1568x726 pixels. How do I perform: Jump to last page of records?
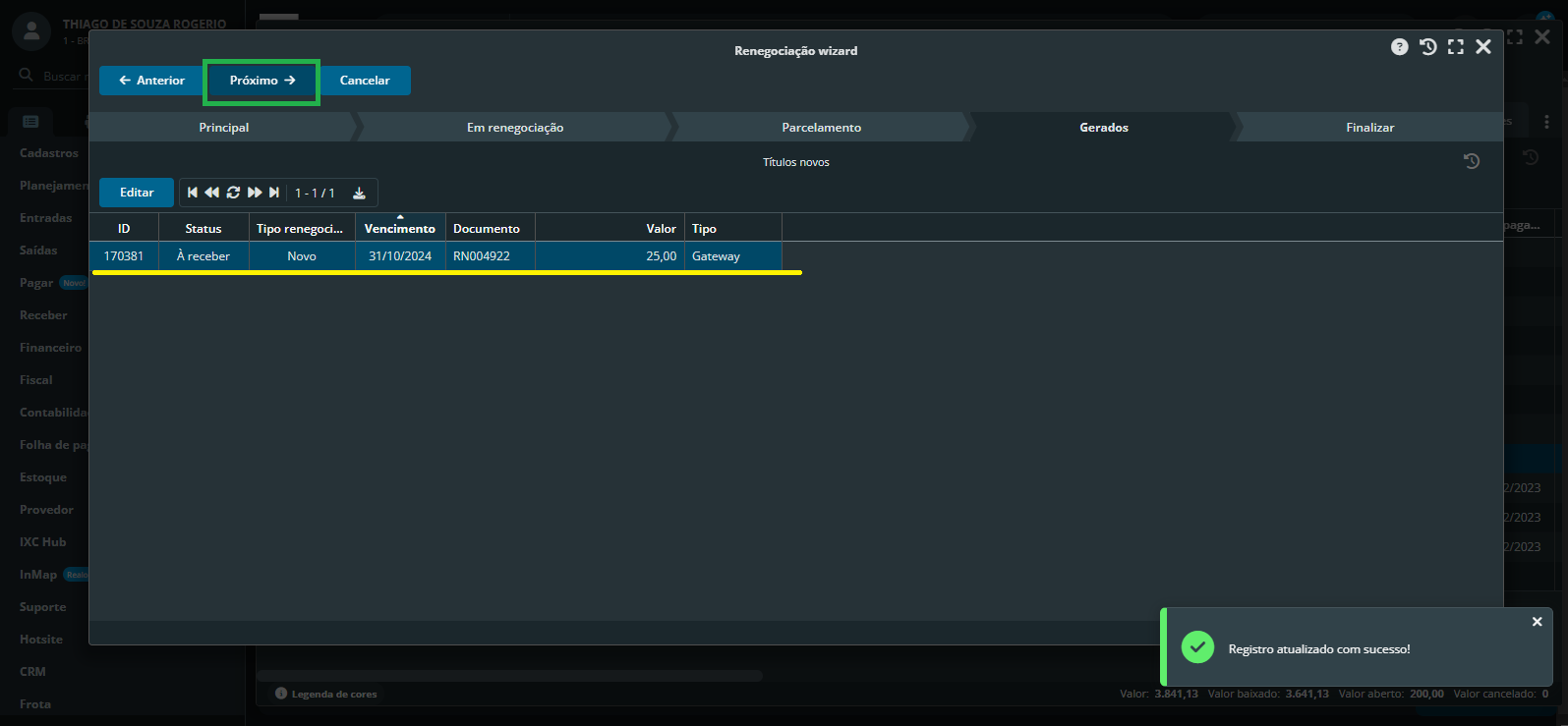[x=274, y=193]
